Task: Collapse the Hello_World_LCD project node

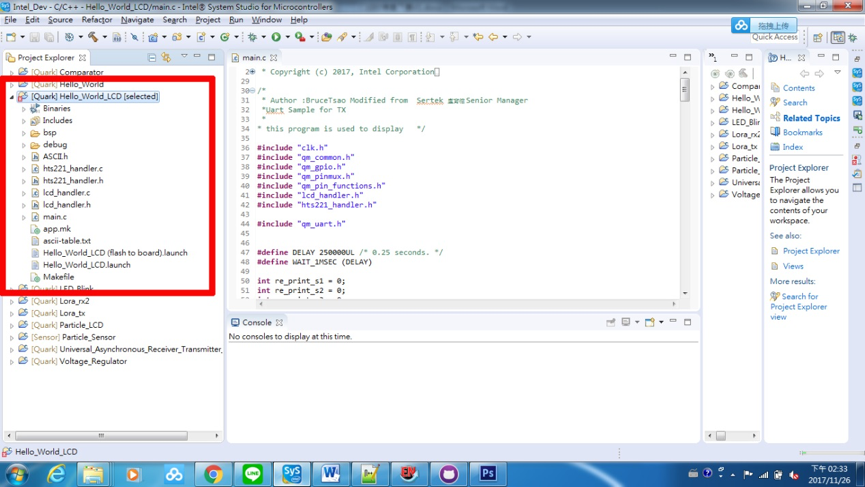Action: tap(12, 97)
